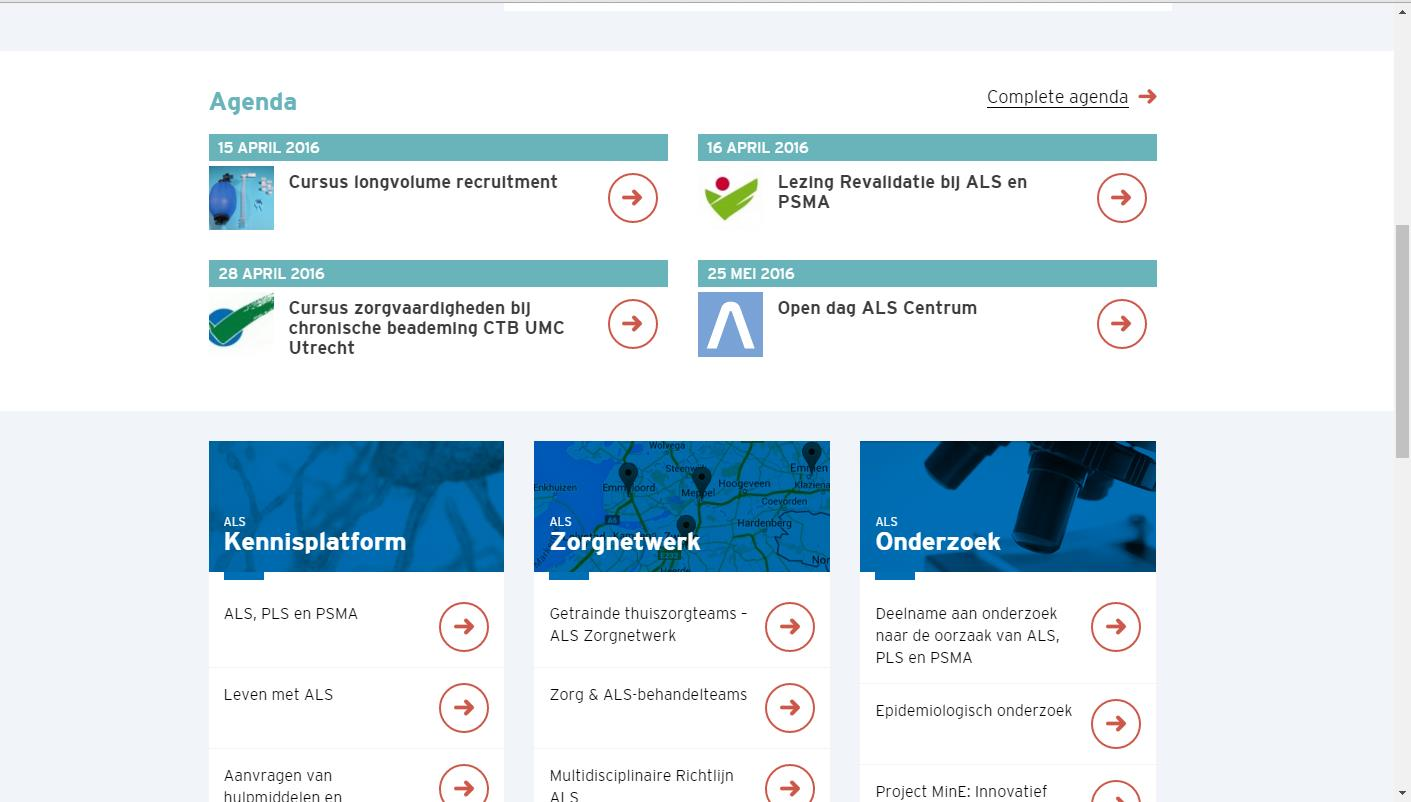
Task: Open Cursus zorgvaardigheden bij chronische beademing title
Action: pos(427,328)
